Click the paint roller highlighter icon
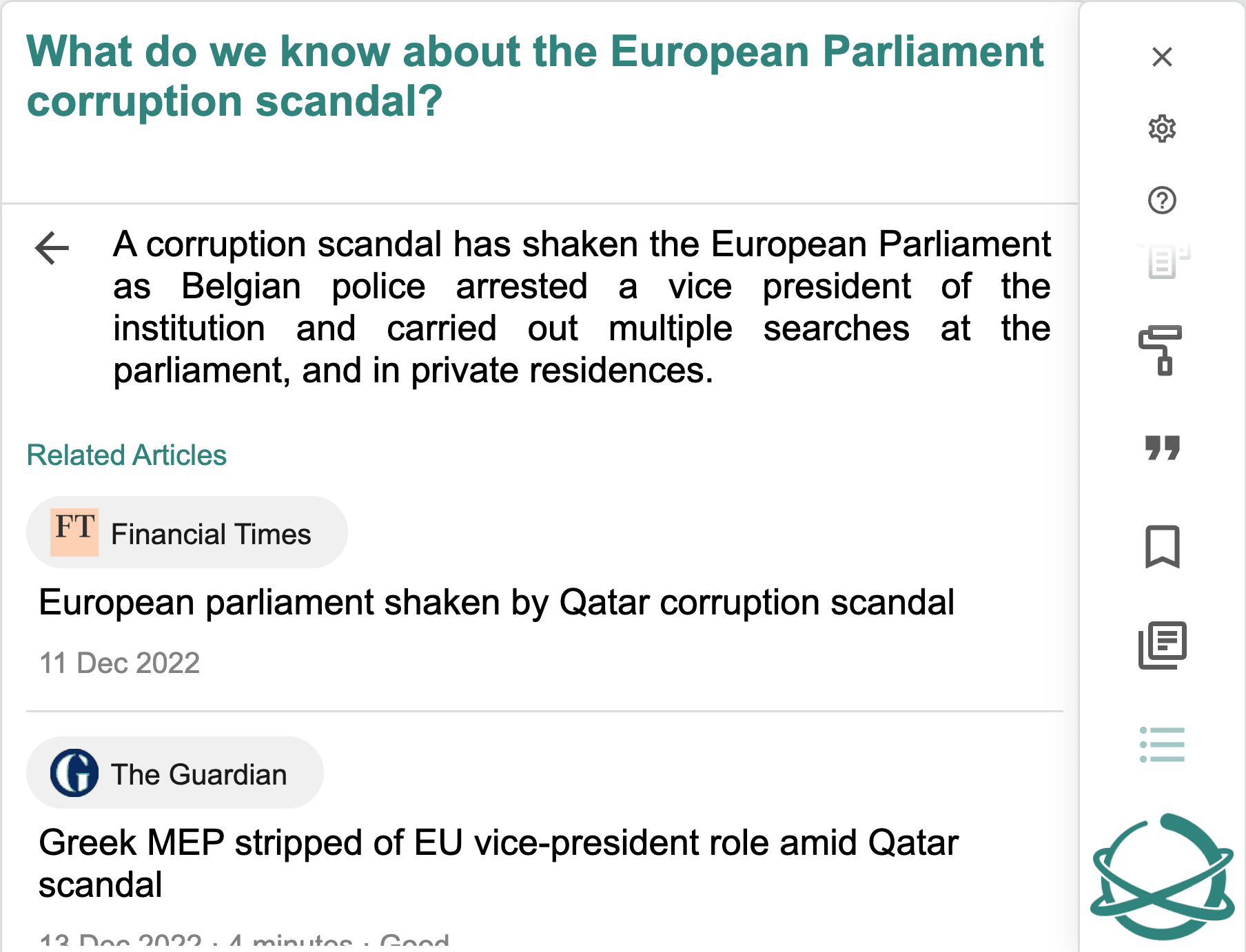The height and width of the screenshot is (952, 1246). 1162,350
